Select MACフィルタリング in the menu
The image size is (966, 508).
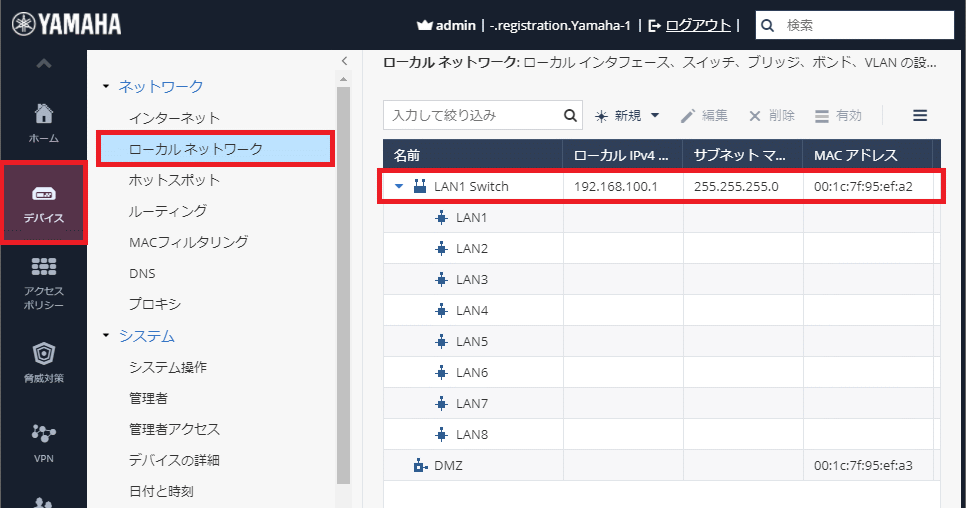[188, 242]
